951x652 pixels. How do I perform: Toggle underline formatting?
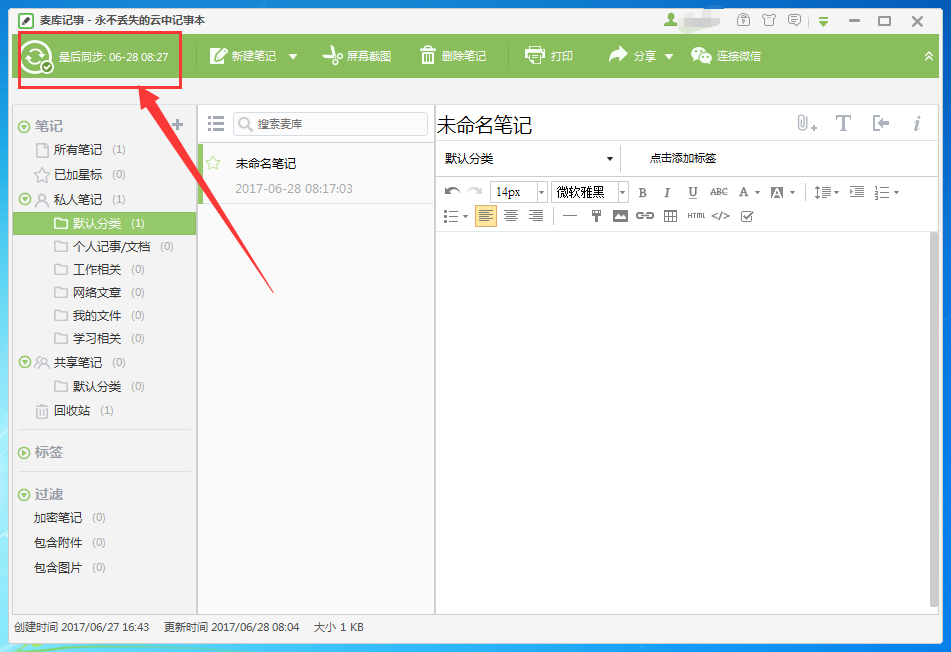693,193
